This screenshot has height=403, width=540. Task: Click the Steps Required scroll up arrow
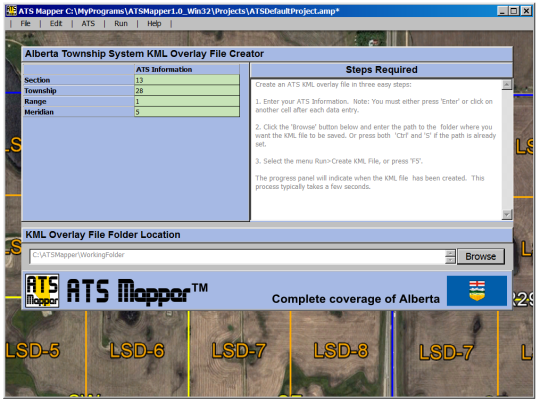click(507, 84)
